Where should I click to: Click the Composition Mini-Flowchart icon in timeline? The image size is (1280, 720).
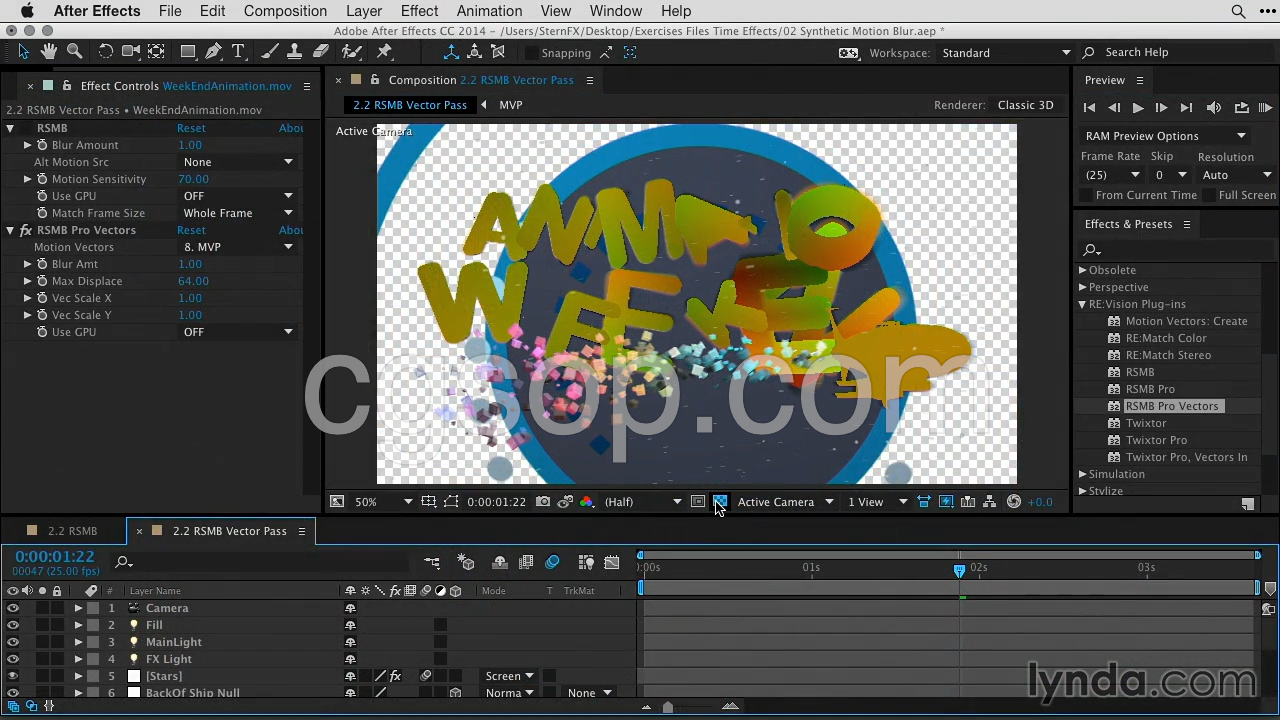click(x=432, y=563)
